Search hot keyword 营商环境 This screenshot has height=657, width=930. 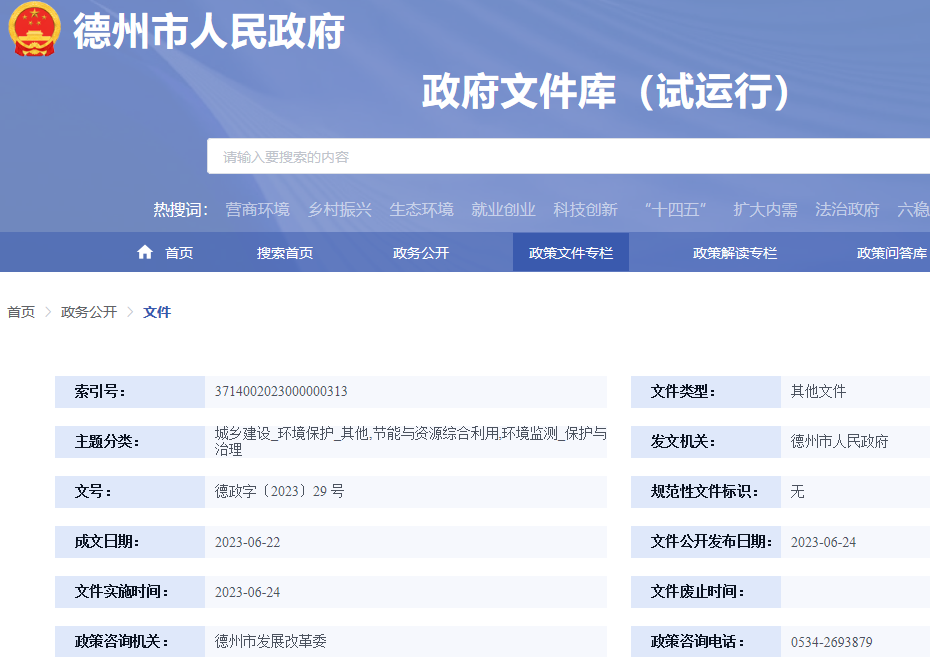(x=257, y=209)
